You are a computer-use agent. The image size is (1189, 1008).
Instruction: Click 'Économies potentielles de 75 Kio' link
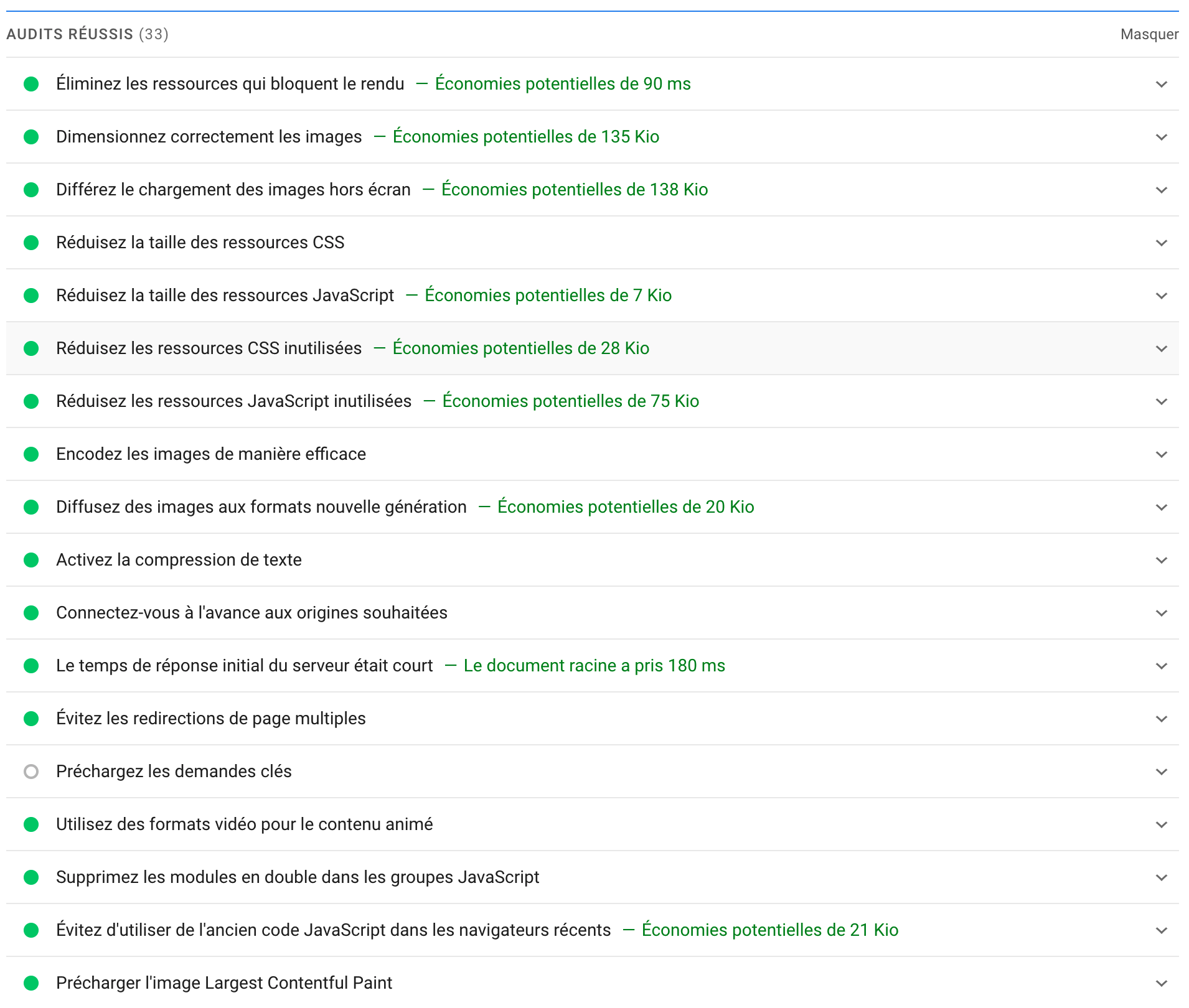click(570, 401)
